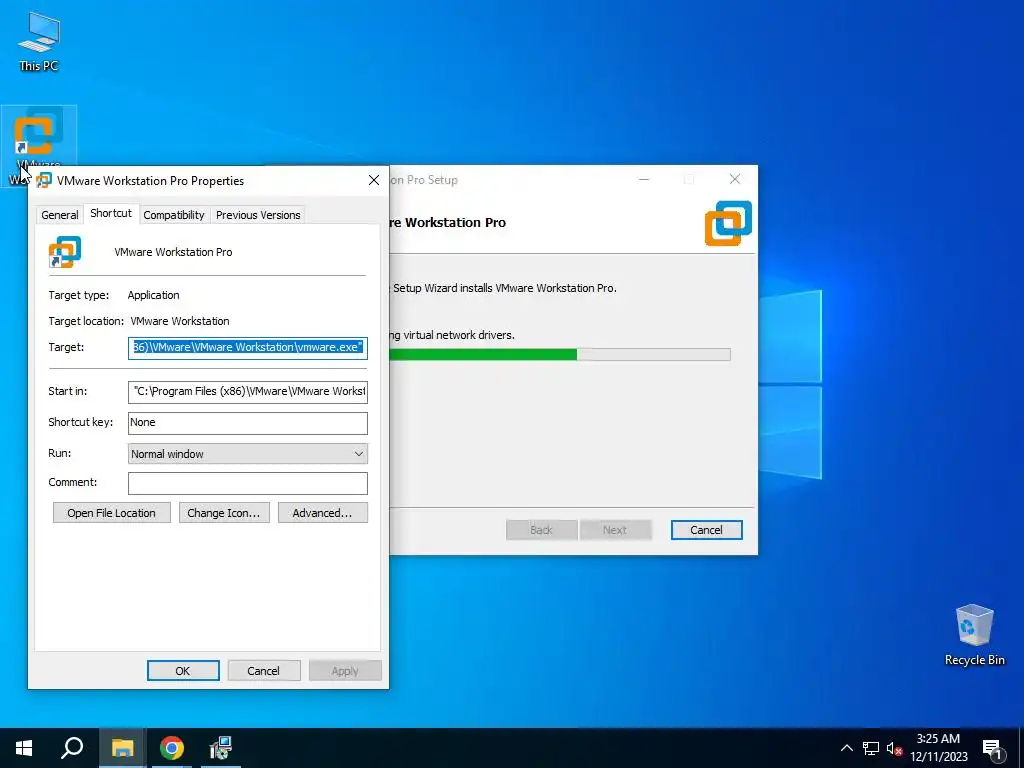Show hidden system tray icons
Viewport: 1024px width, 768px height.
click(846, 748)
